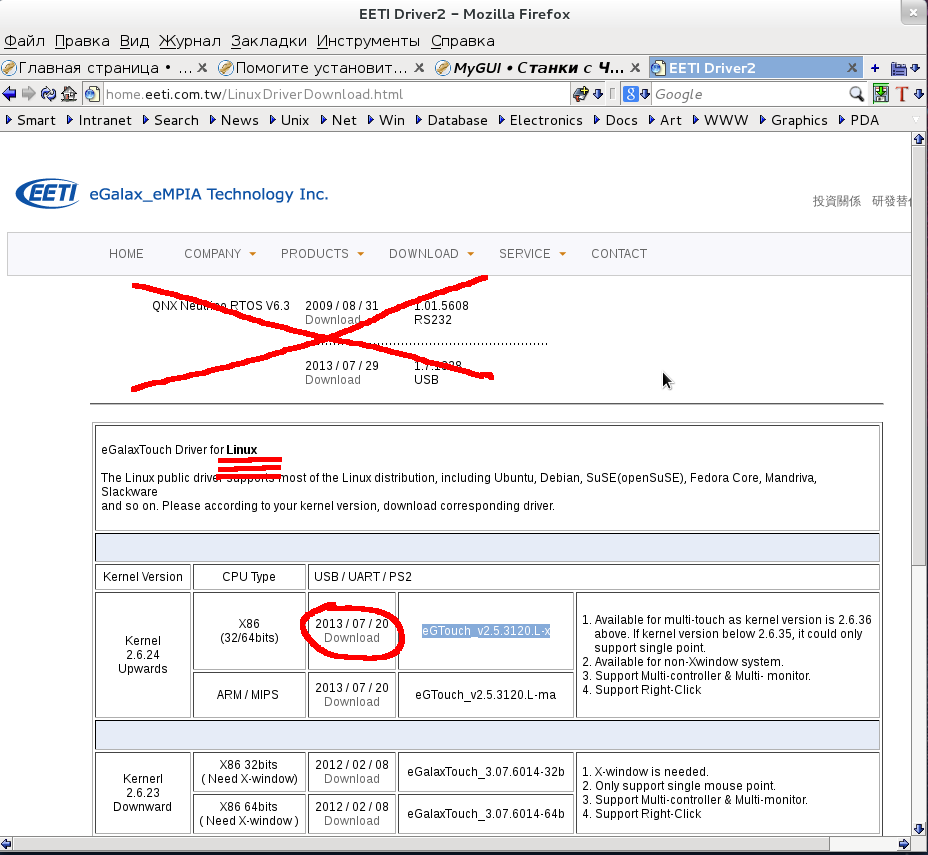This screenshot has width=928, height=855.
Task: Switch to the Главная страница tab
Action: 105,68
